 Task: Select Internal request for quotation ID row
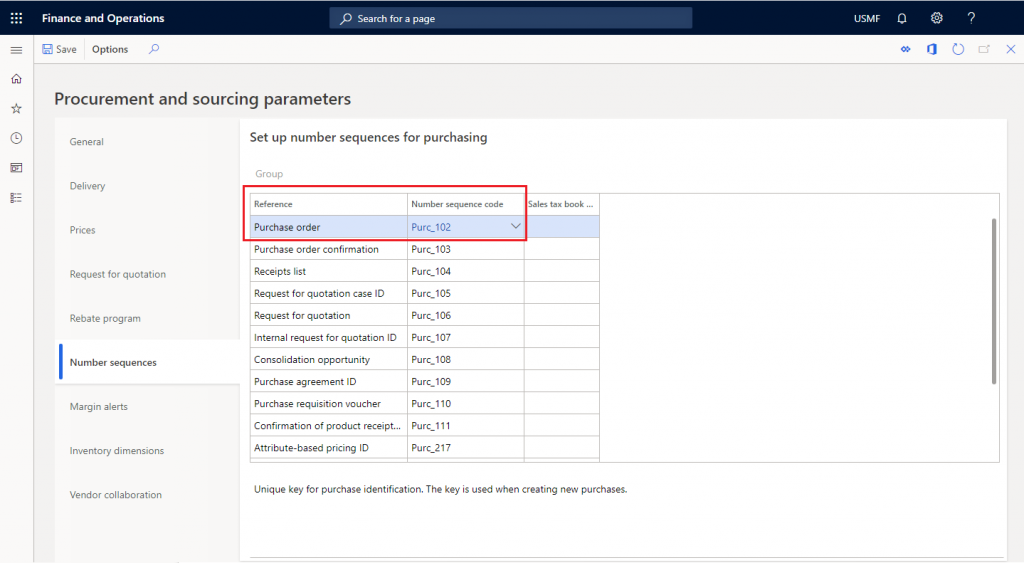[x=424, y=338]
